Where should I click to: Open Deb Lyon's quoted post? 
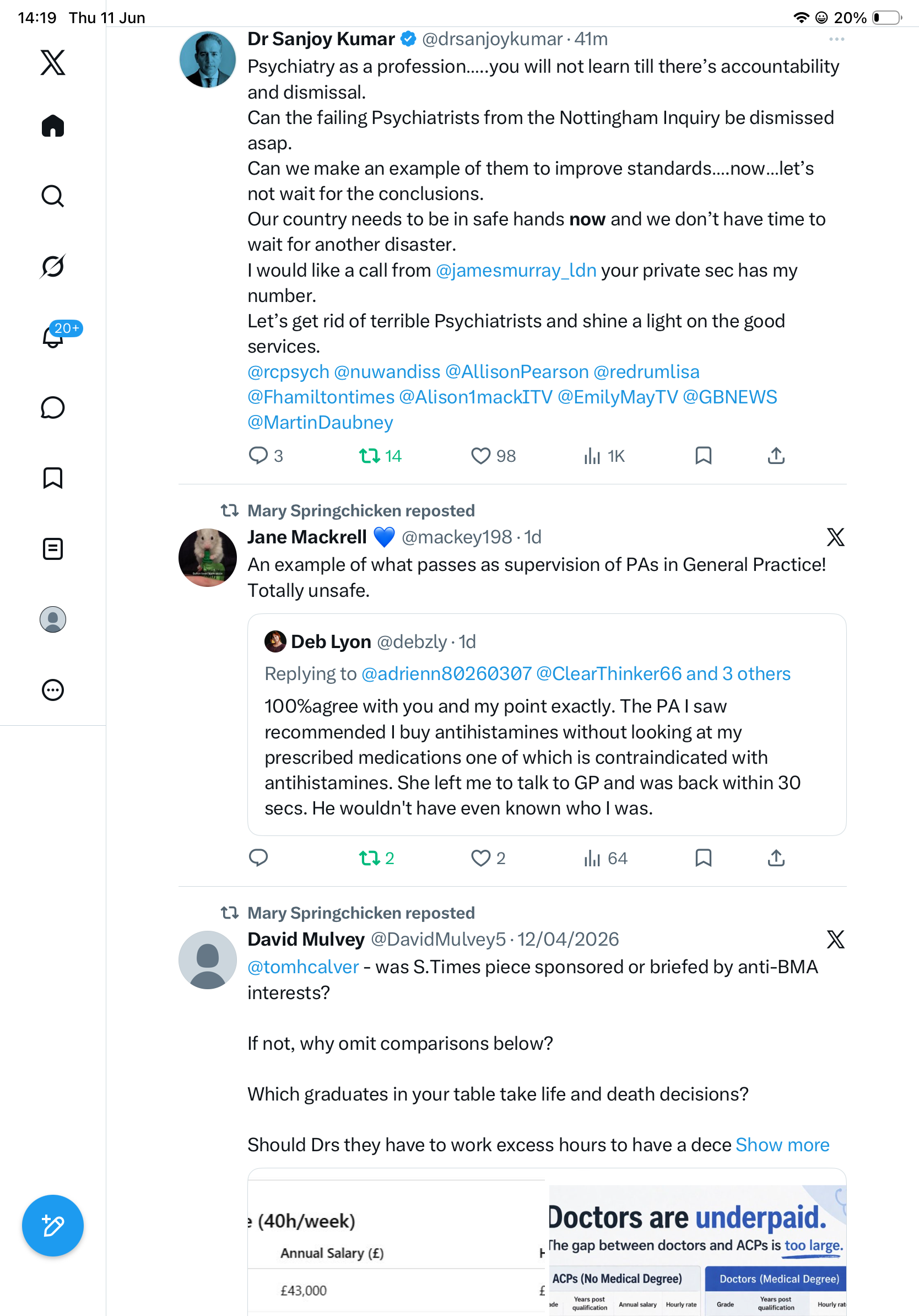pyautogui.click(x=547, y=725)
